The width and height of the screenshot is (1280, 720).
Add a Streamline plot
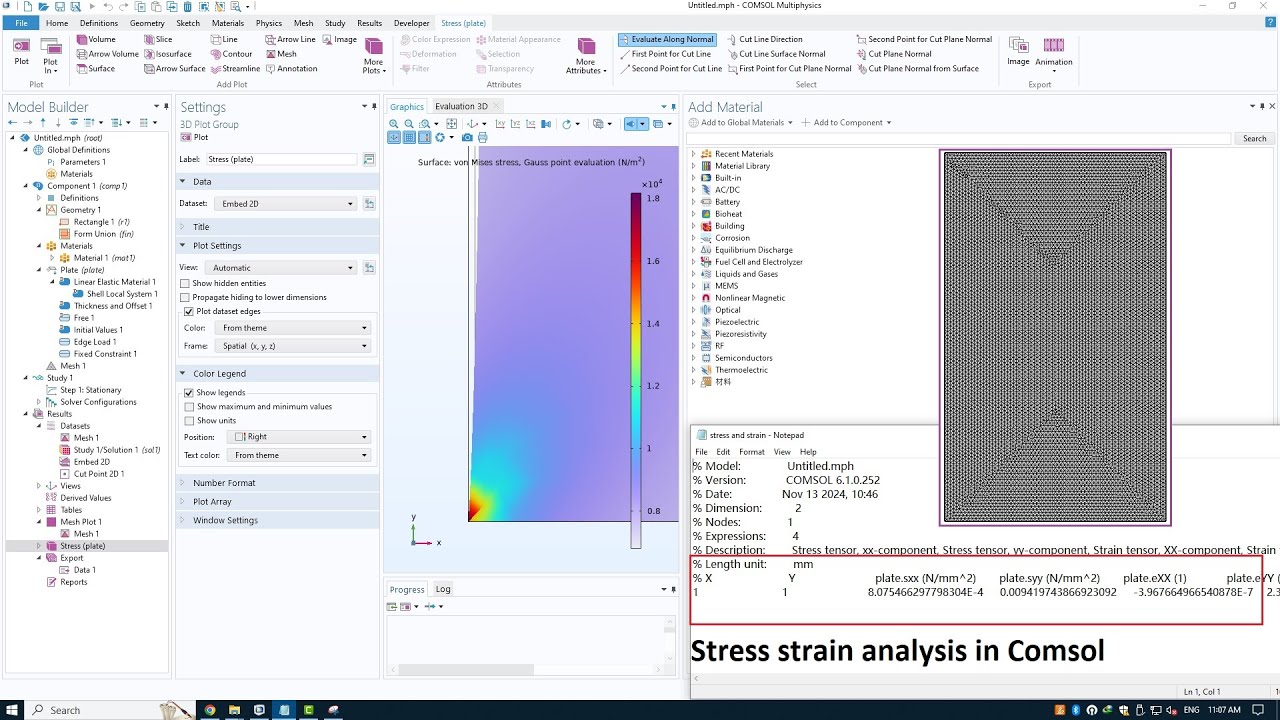[235, 69]
